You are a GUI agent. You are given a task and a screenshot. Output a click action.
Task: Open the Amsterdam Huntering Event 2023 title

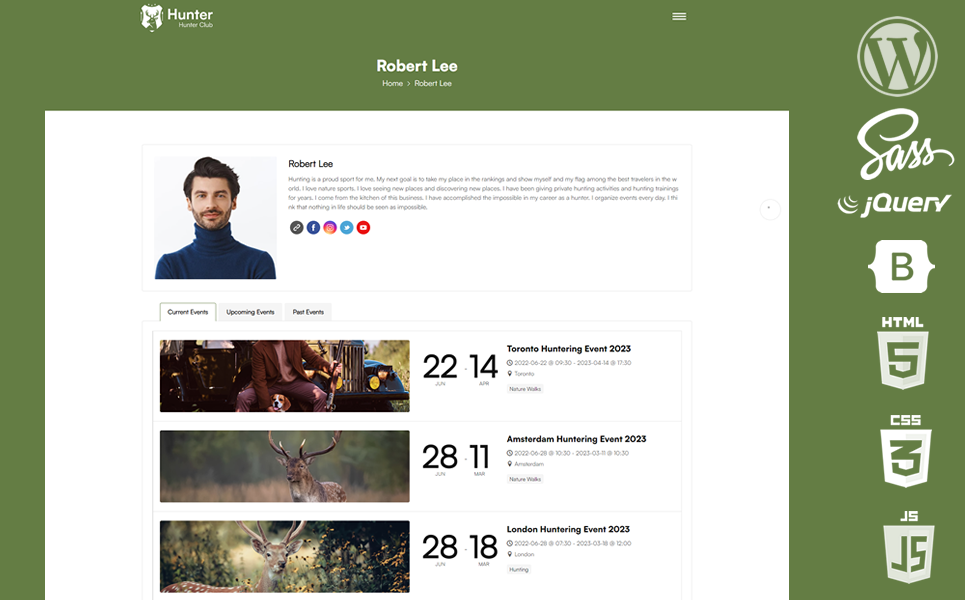click(x=576, y=439)
